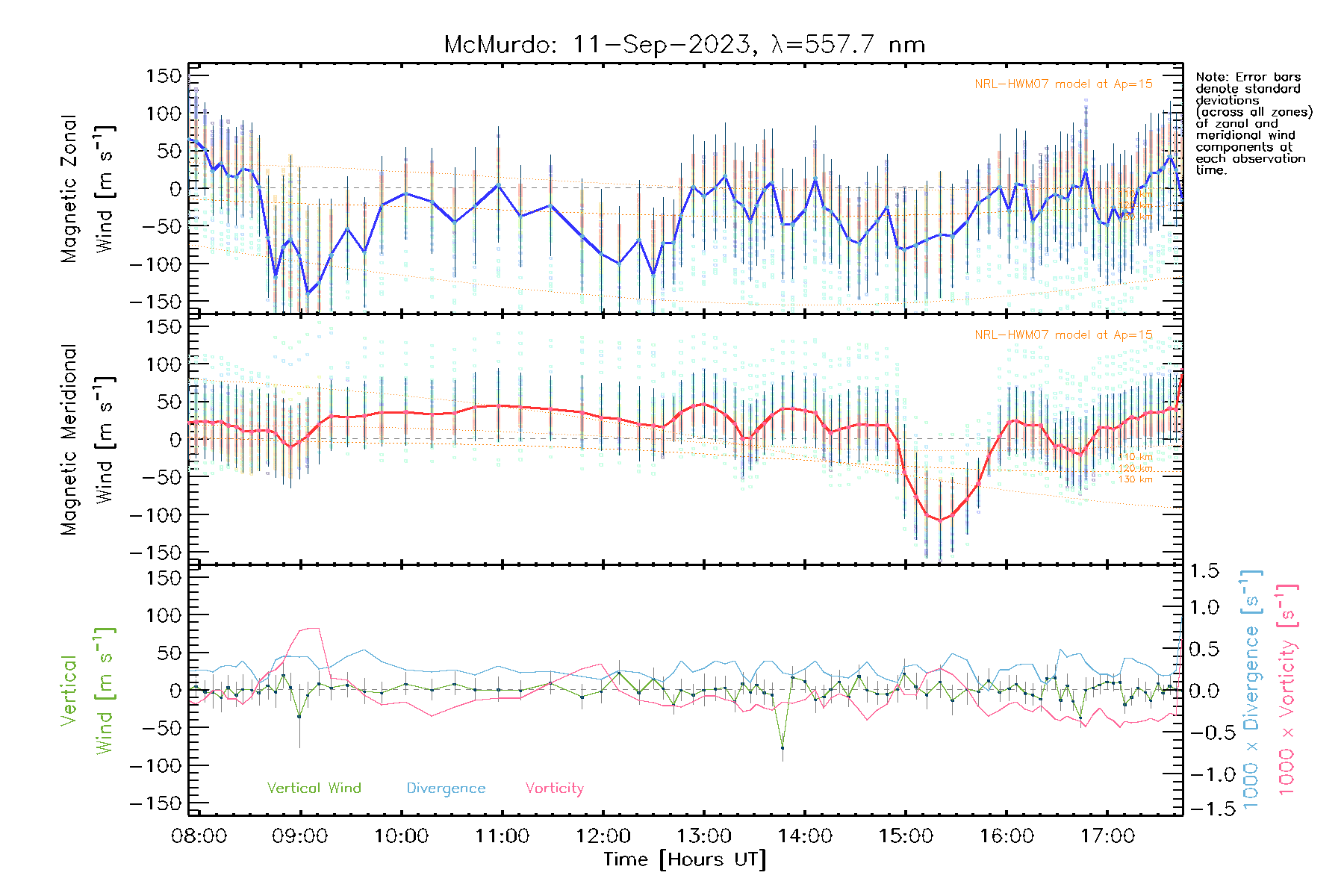1344x896 pixels.
Task: Click the 'Magnetic Zonal Wind' y-axis label
Action: (x=87, y=188)
